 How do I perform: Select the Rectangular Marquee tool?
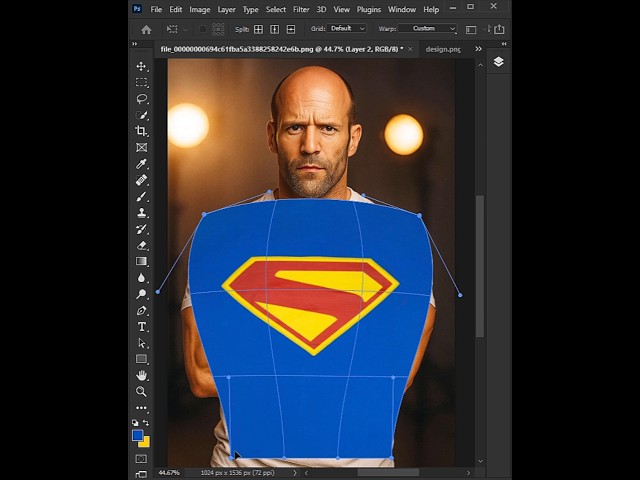click(x=141, y=82)
